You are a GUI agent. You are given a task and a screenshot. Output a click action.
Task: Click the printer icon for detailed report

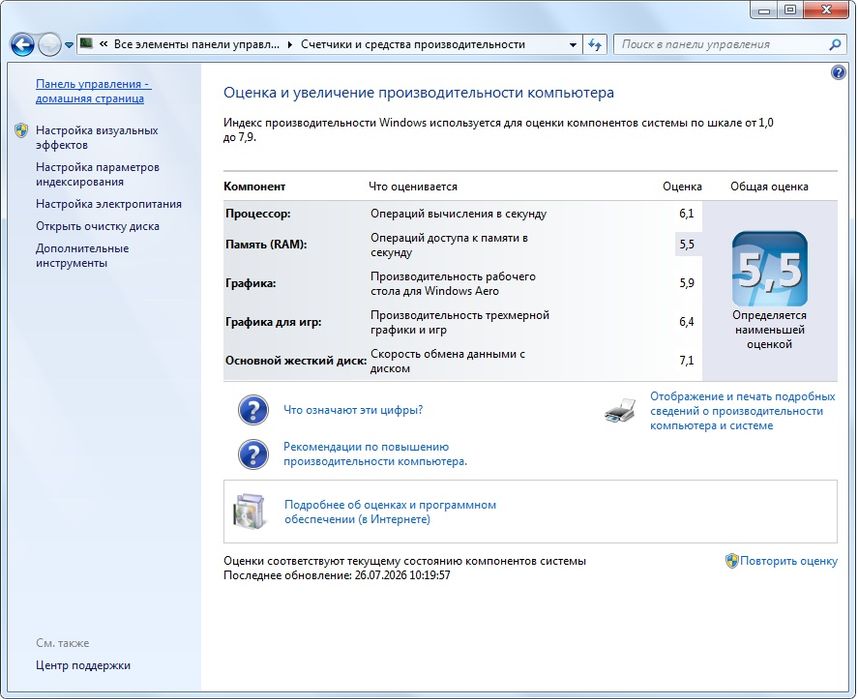coord(621,411)
